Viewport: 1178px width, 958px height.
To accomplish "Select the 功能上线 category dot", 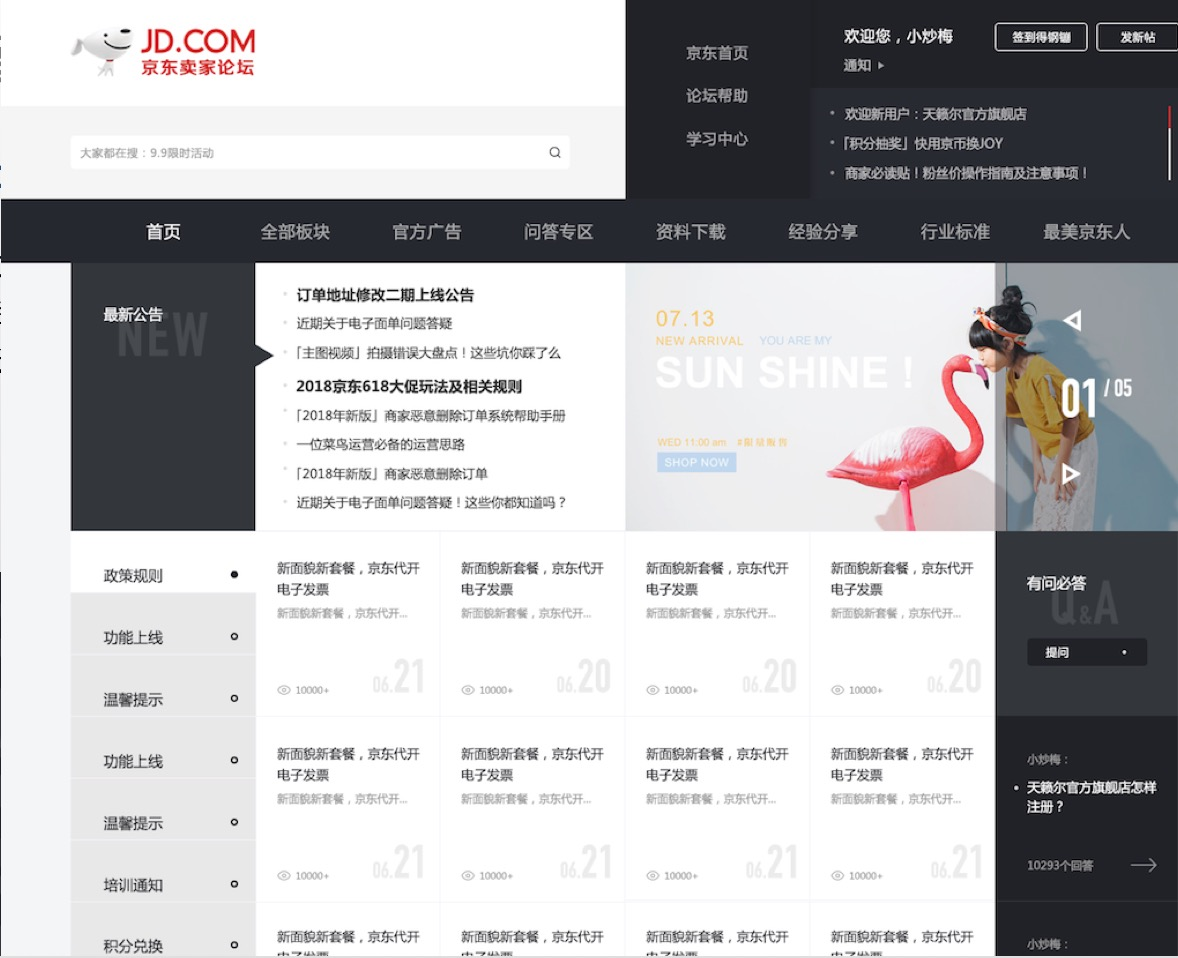I will click(x=233, y=637).
